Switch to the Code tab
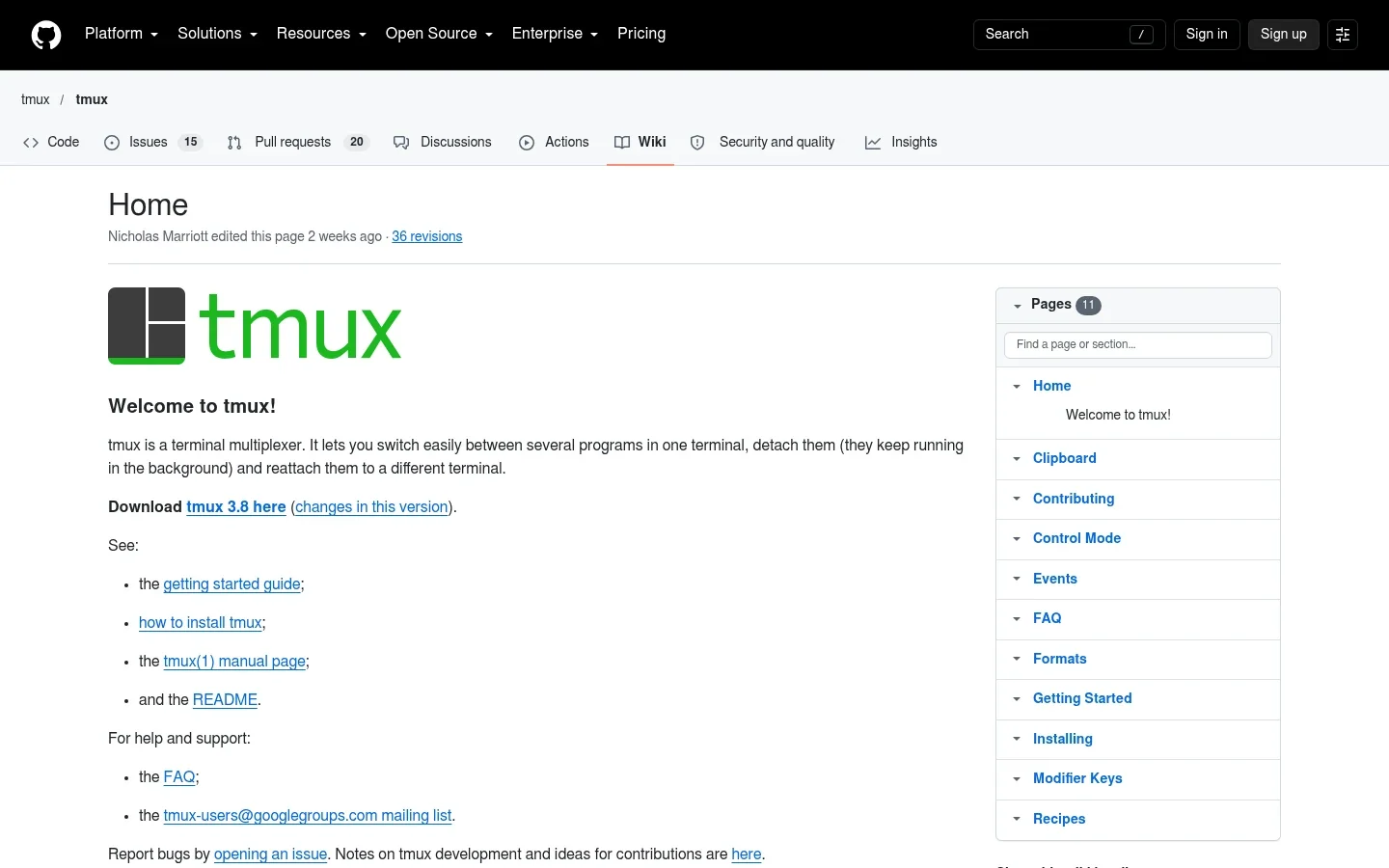Image resolution: width=1389 pixels, height=868 pixels. 51,142
